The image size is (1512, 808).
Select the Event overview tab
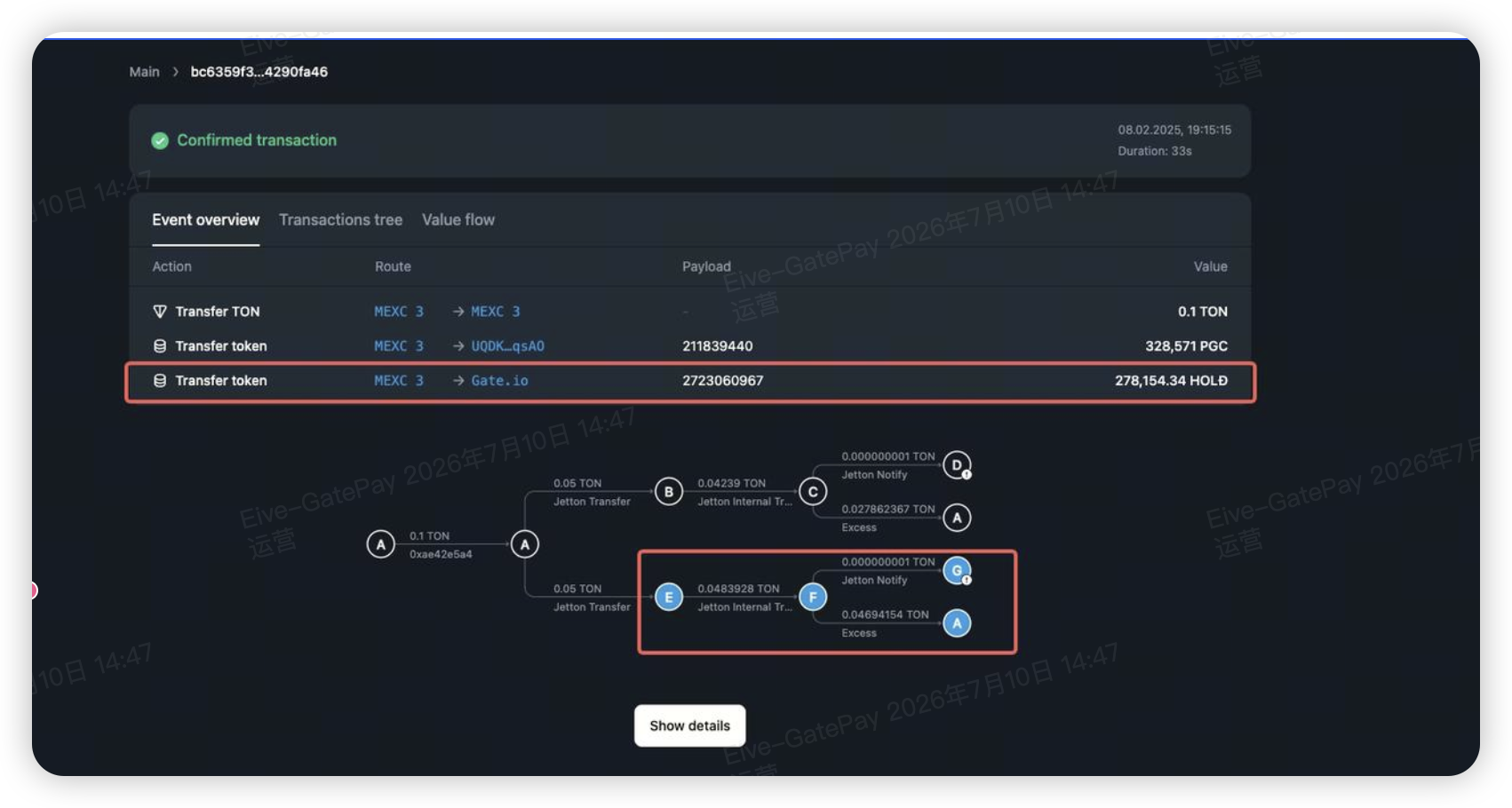205,220
